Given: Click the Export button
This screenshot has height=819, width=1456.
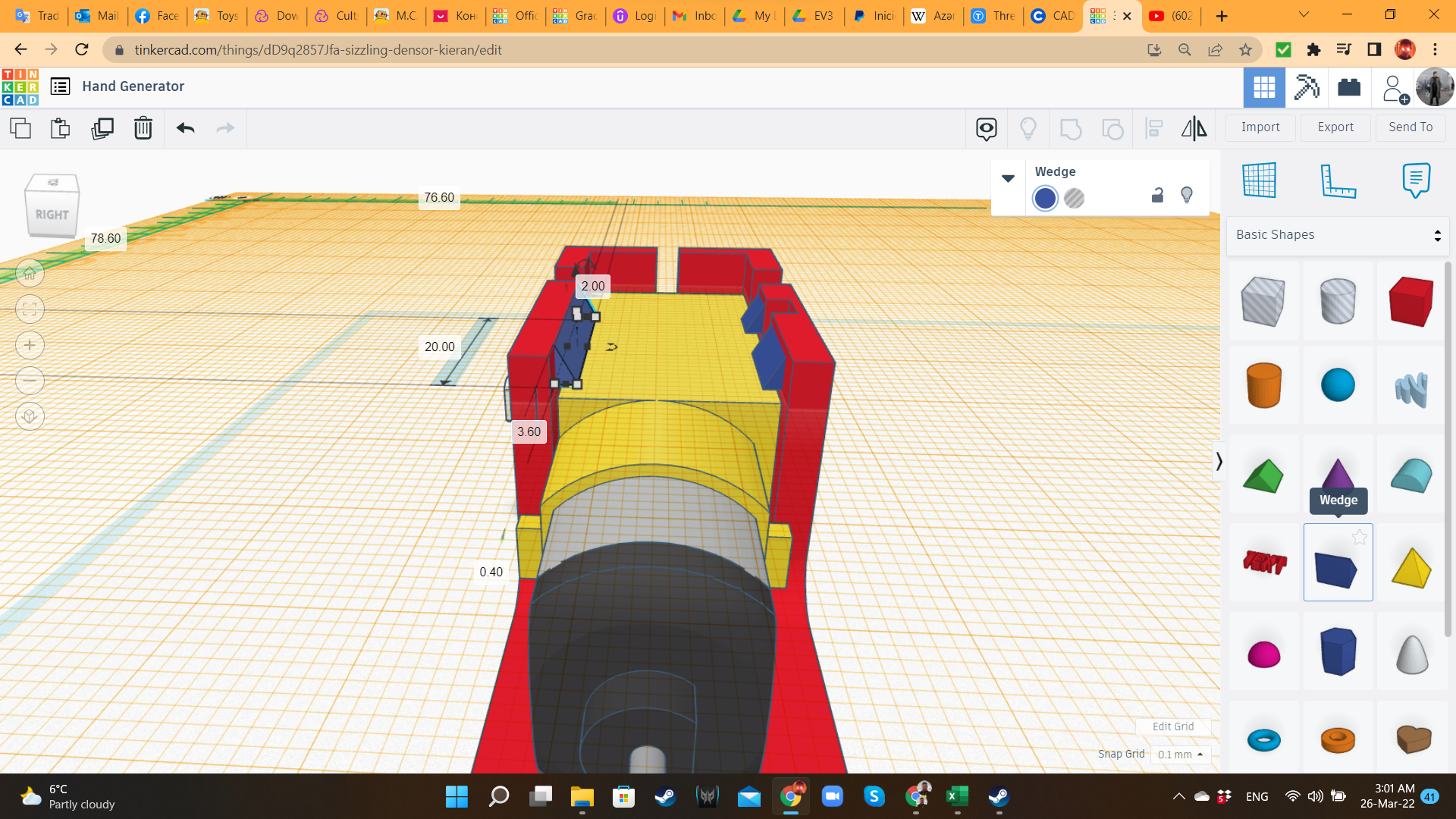Looking at the screenshot, I should tap(1335, 127).
